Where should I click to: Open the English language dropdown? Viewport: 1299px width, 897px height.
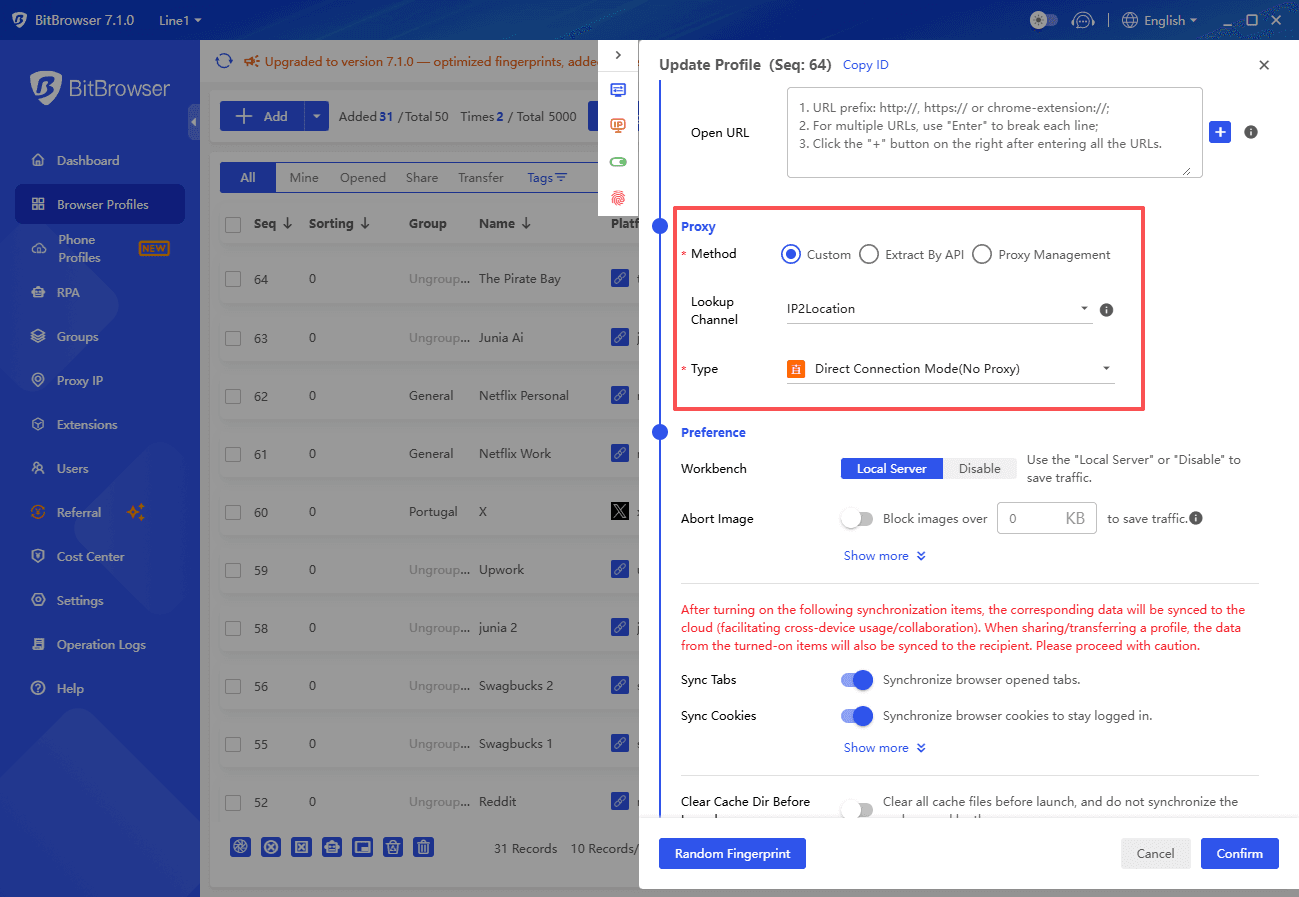point(1159,20)
